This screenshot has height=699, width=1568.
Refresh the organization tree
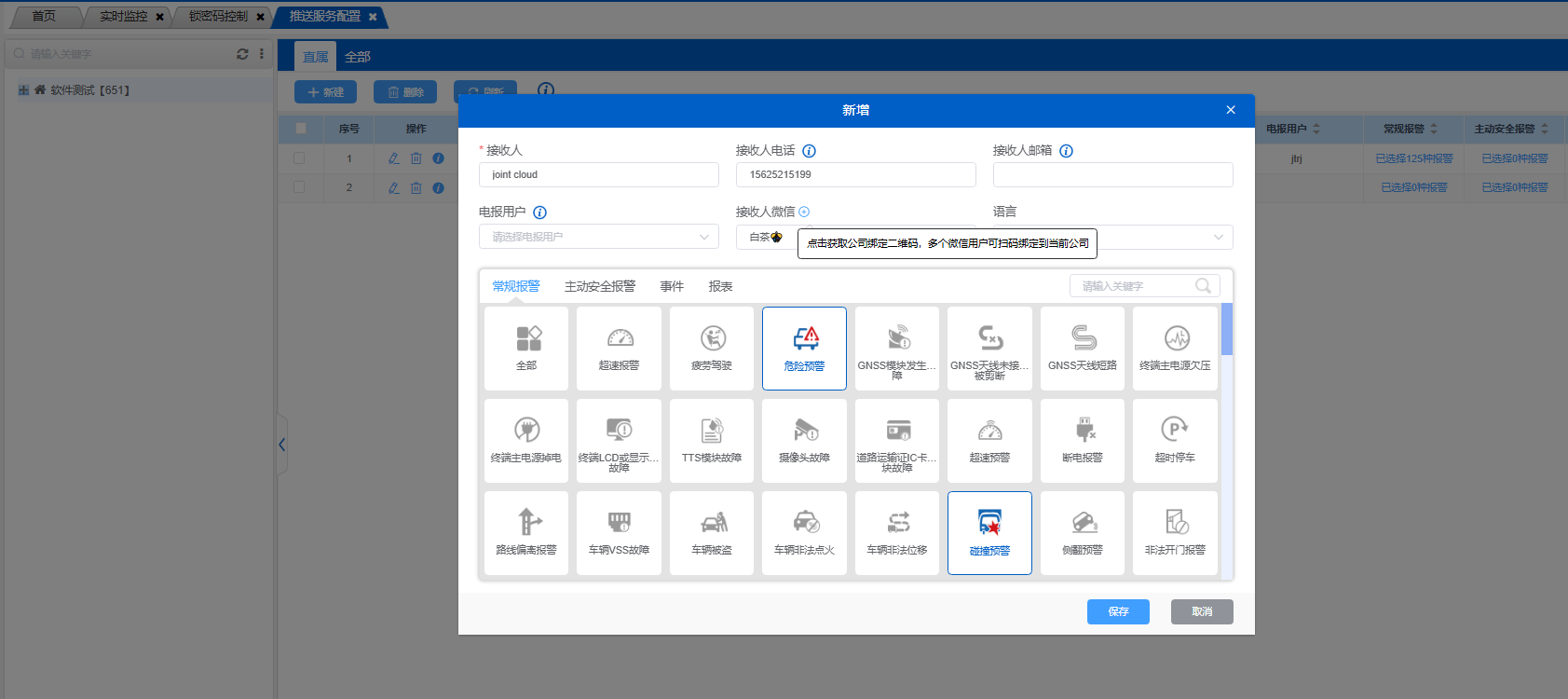pyautogui.click(x=242, y=54)
